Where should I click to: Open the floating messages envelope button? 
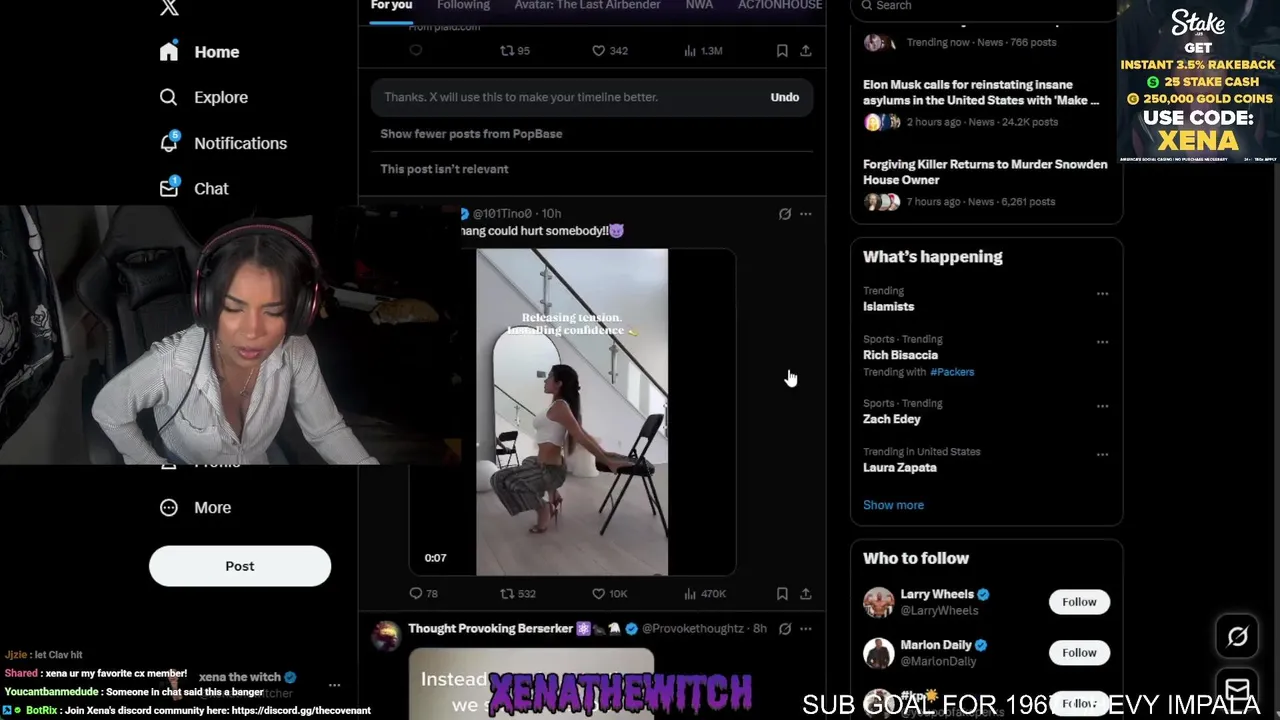click(x=1237, y=690)
